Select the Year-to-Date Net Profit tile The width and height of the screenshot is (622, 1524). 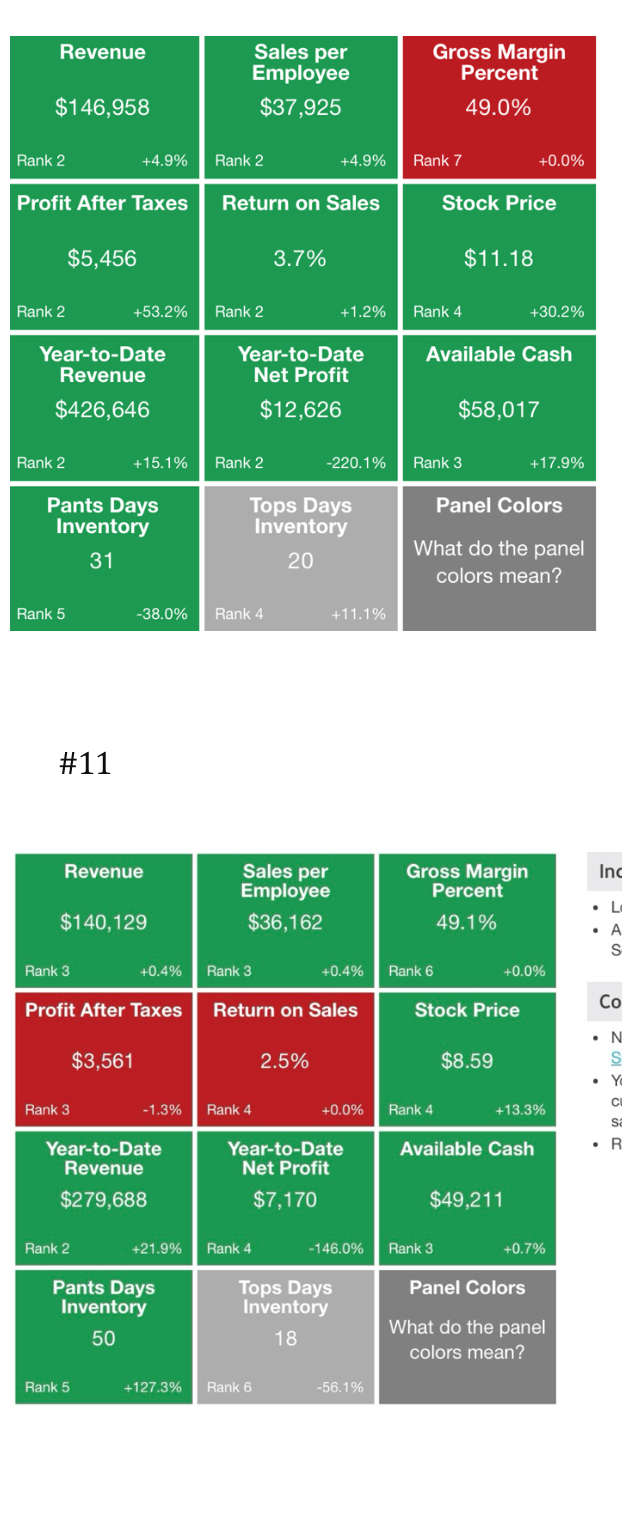[x=299, y=400]
